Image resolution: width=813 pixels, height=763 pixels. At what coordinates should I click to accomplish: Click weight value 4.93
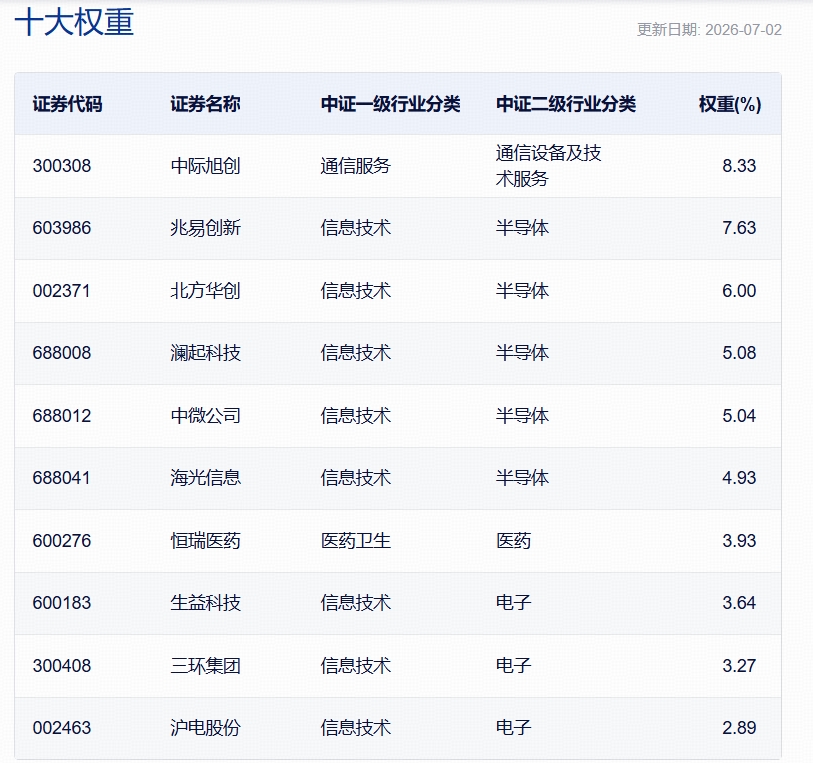tap(739, 478)
